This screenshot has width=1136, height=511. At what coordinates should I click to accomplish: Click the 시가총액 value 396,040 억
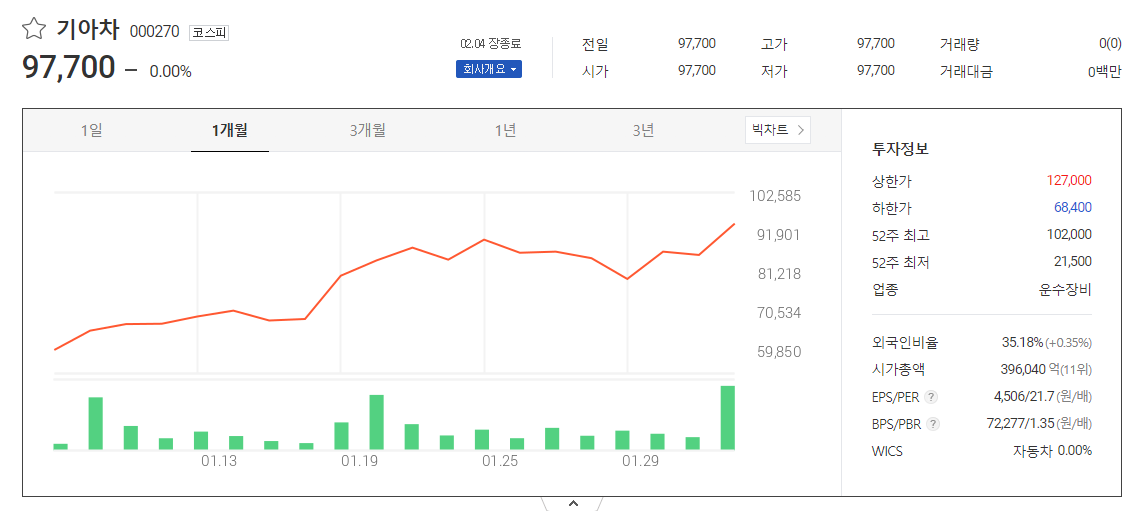click(x=1030, y=370)
